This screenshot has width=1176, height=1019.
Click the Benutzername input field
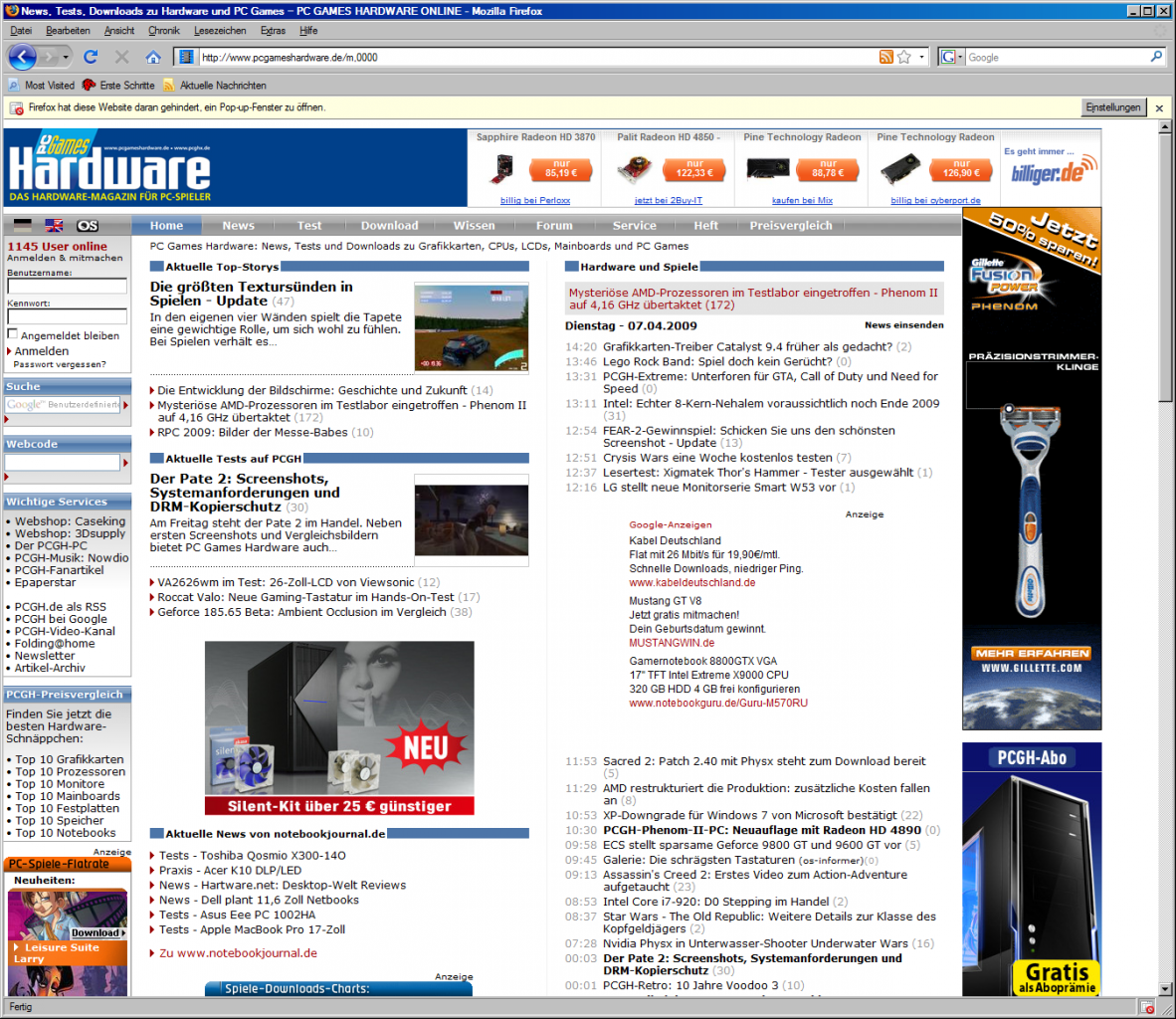(x=67, y=286)
